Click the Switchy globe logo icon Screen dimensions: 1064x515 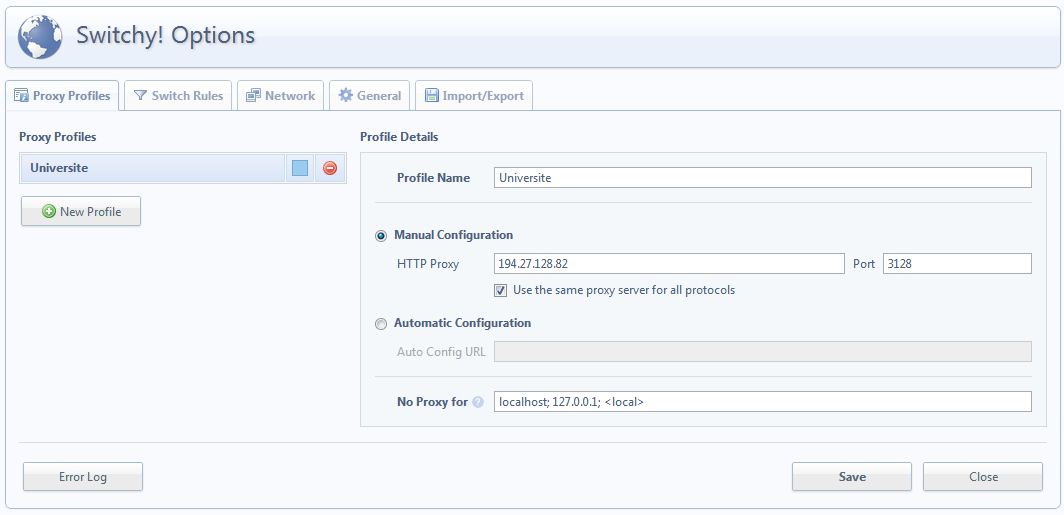(40, 36)
